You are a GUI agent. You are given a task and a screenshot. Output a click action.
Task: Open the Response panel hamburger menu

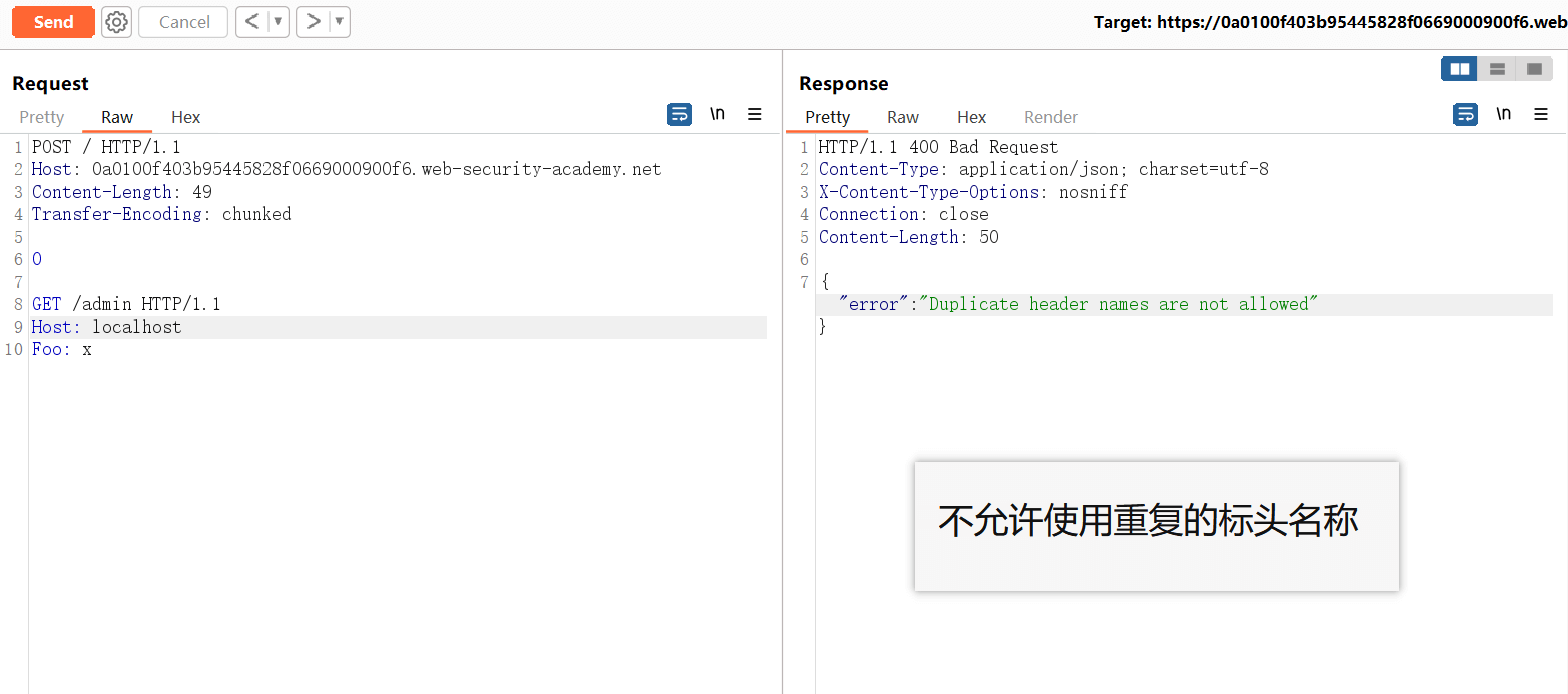pos(1541,115)
